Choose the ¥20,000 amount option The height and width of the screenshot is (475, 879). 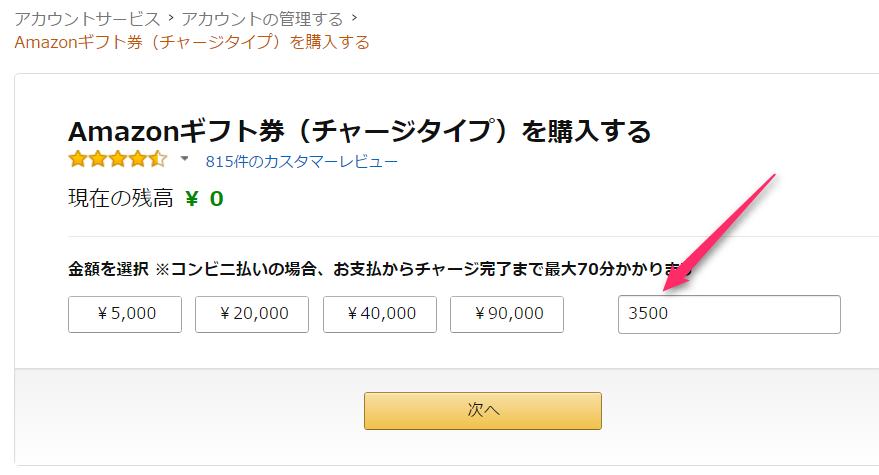pos(253,314)
